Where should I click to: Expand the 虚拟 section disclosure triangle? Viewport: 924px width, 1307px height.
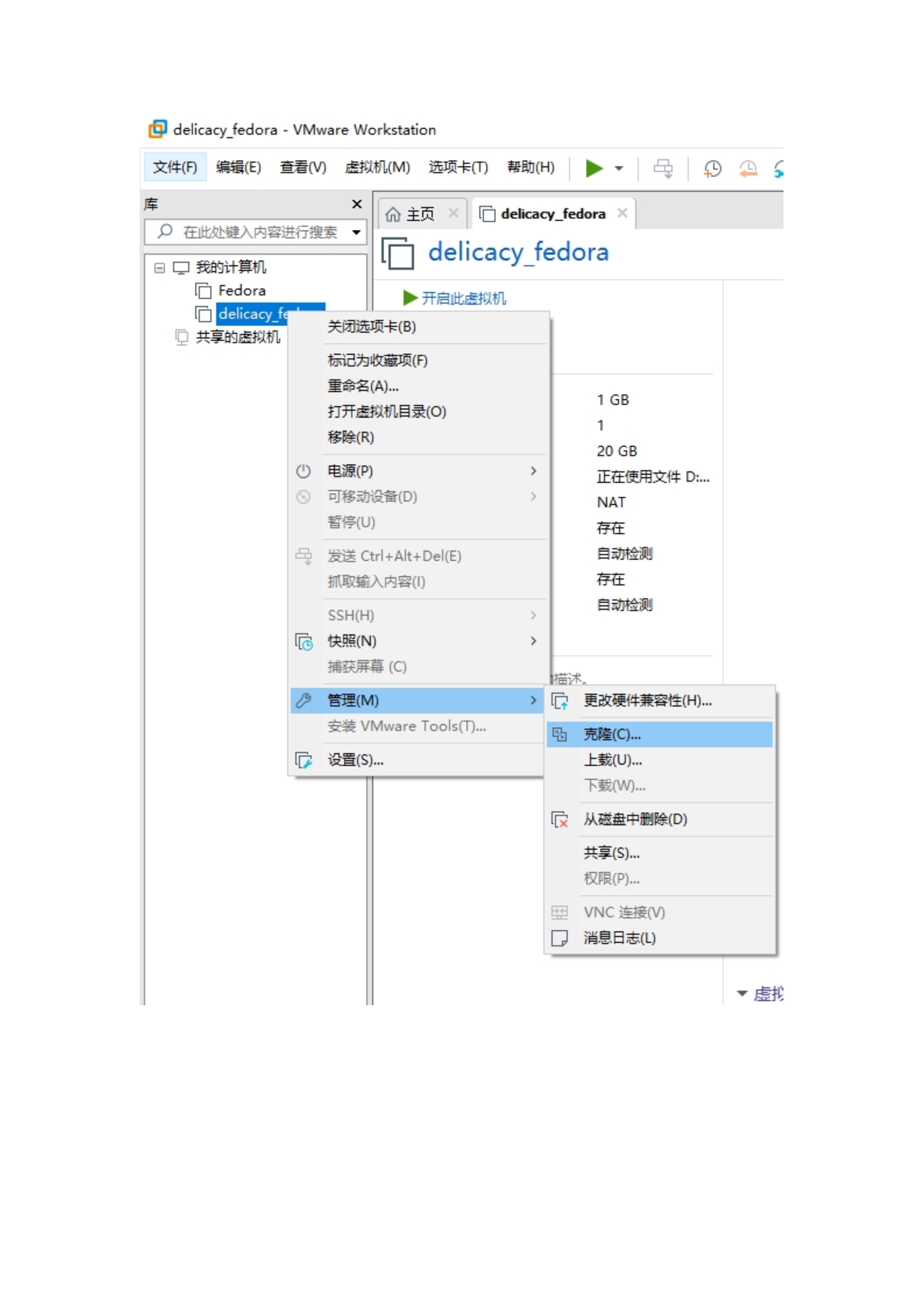pyautogui.click(x=742, y=994)
